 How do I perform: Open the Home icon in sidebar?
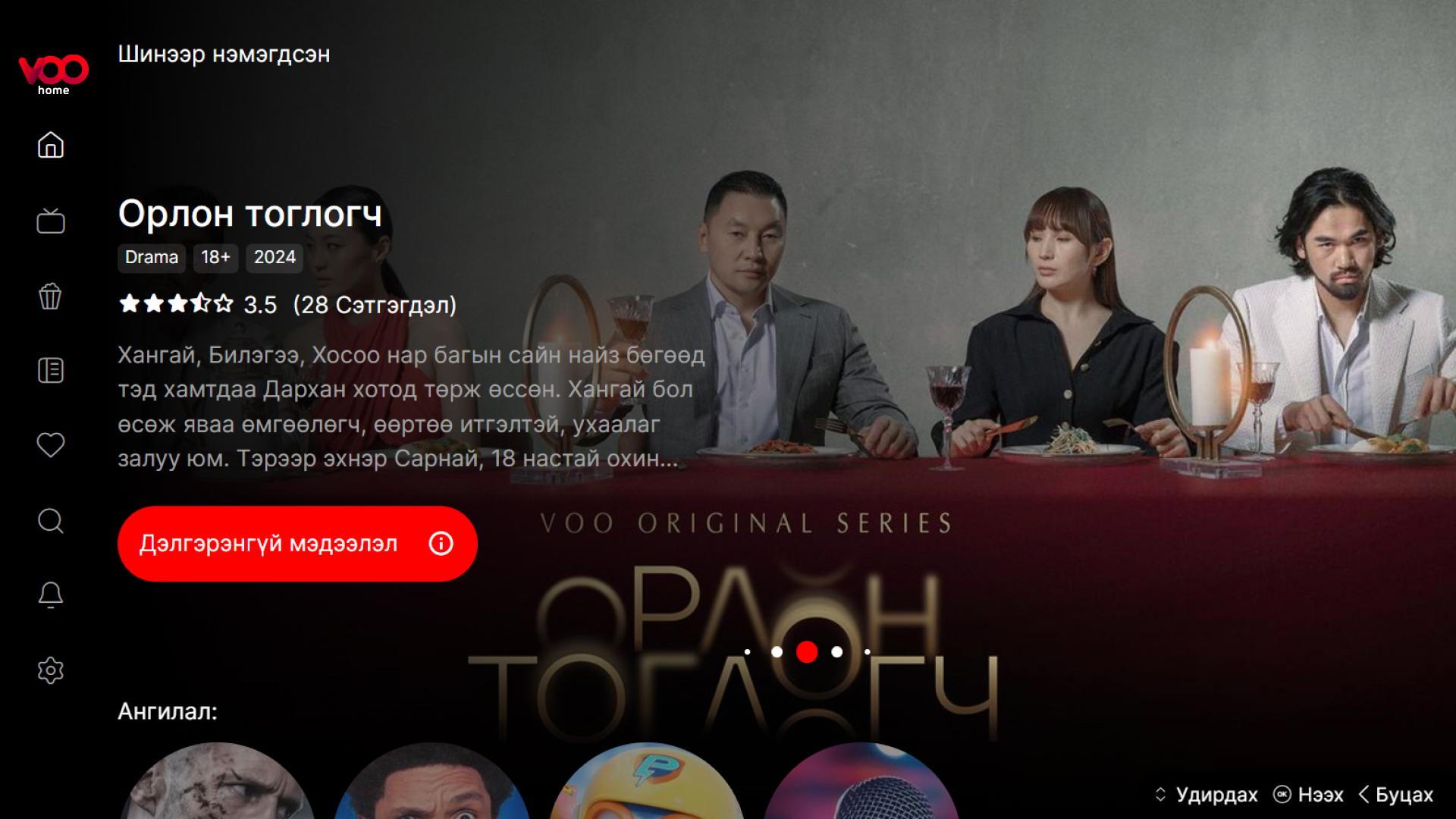(x=51, y=145)
